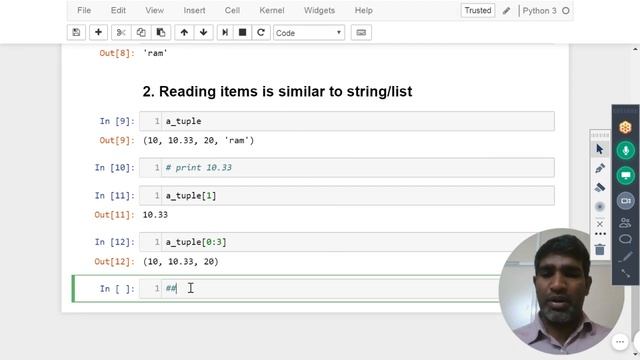Click the kernel idle circle indicator

566,11
